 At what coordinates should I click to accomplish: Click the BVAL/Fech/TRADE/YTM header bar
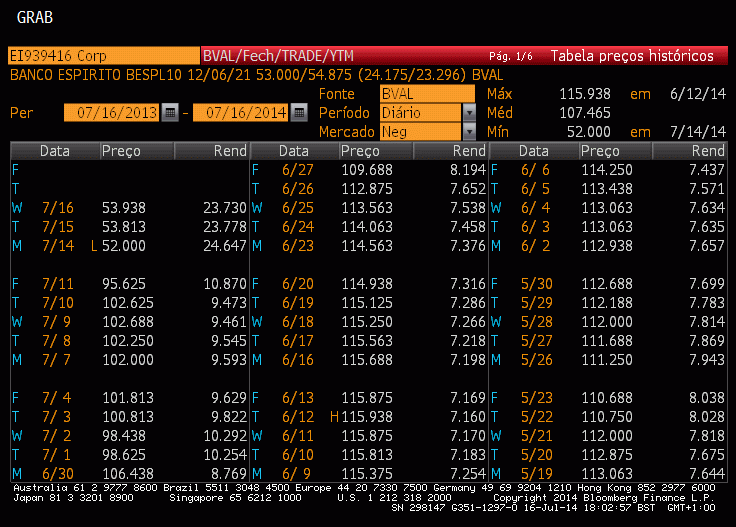278,56
